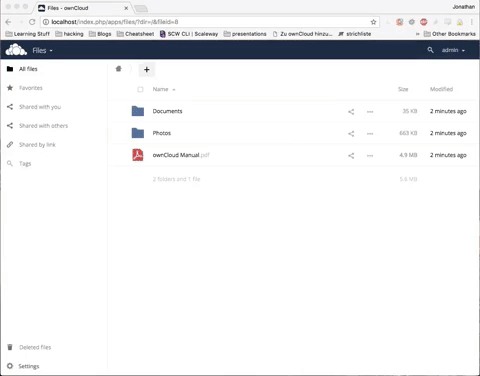Expand the Files app dropdown menu
The width and height of the screenshot is (480, 376).
pyautogui.click(x=42, y=51)
